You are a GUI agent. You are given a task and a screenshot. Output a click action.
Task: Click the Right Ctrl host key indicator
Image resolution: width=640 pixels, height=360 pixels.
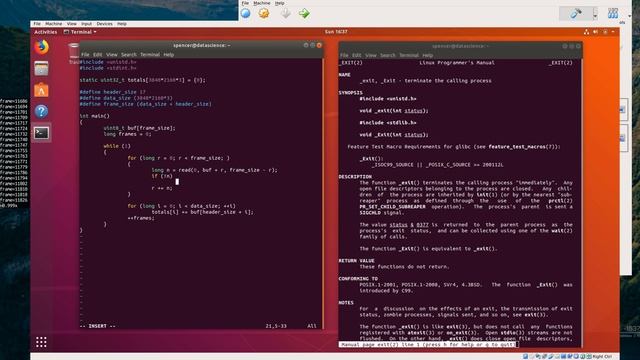coord(602,356)
